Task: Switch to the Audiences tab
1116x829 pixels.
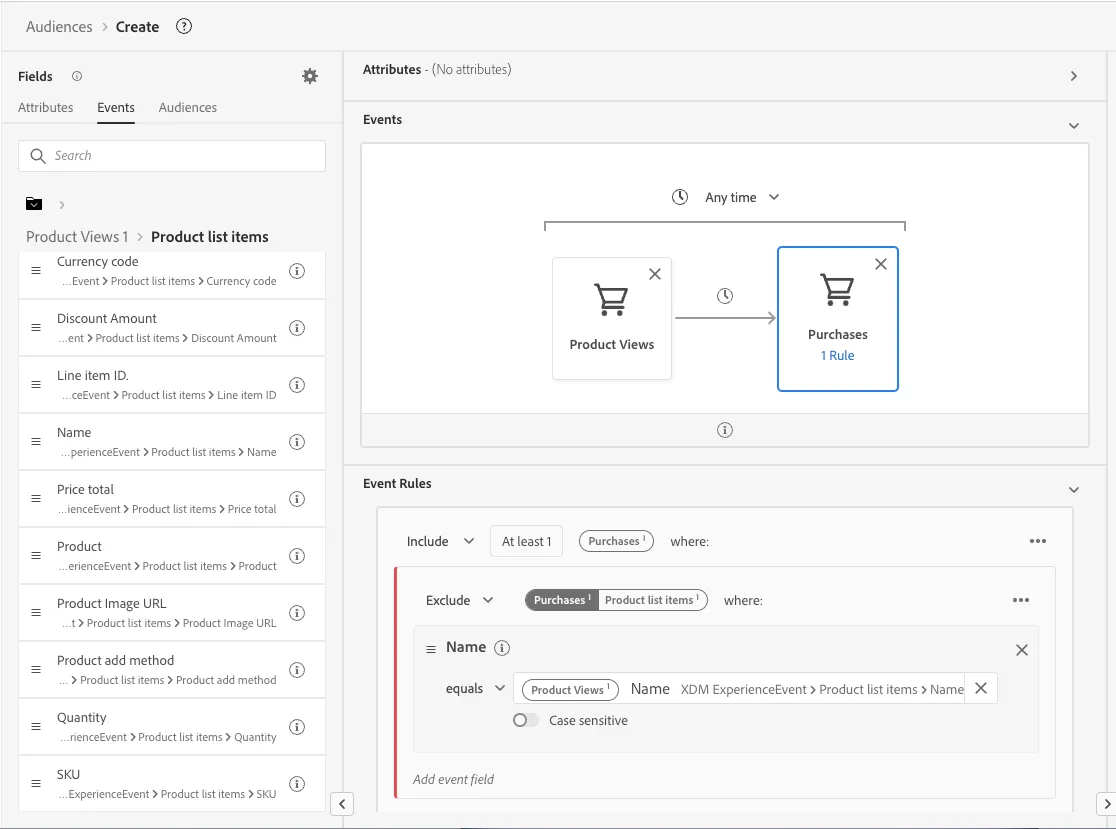Action: pyautogui.click(x=188, y=107)
